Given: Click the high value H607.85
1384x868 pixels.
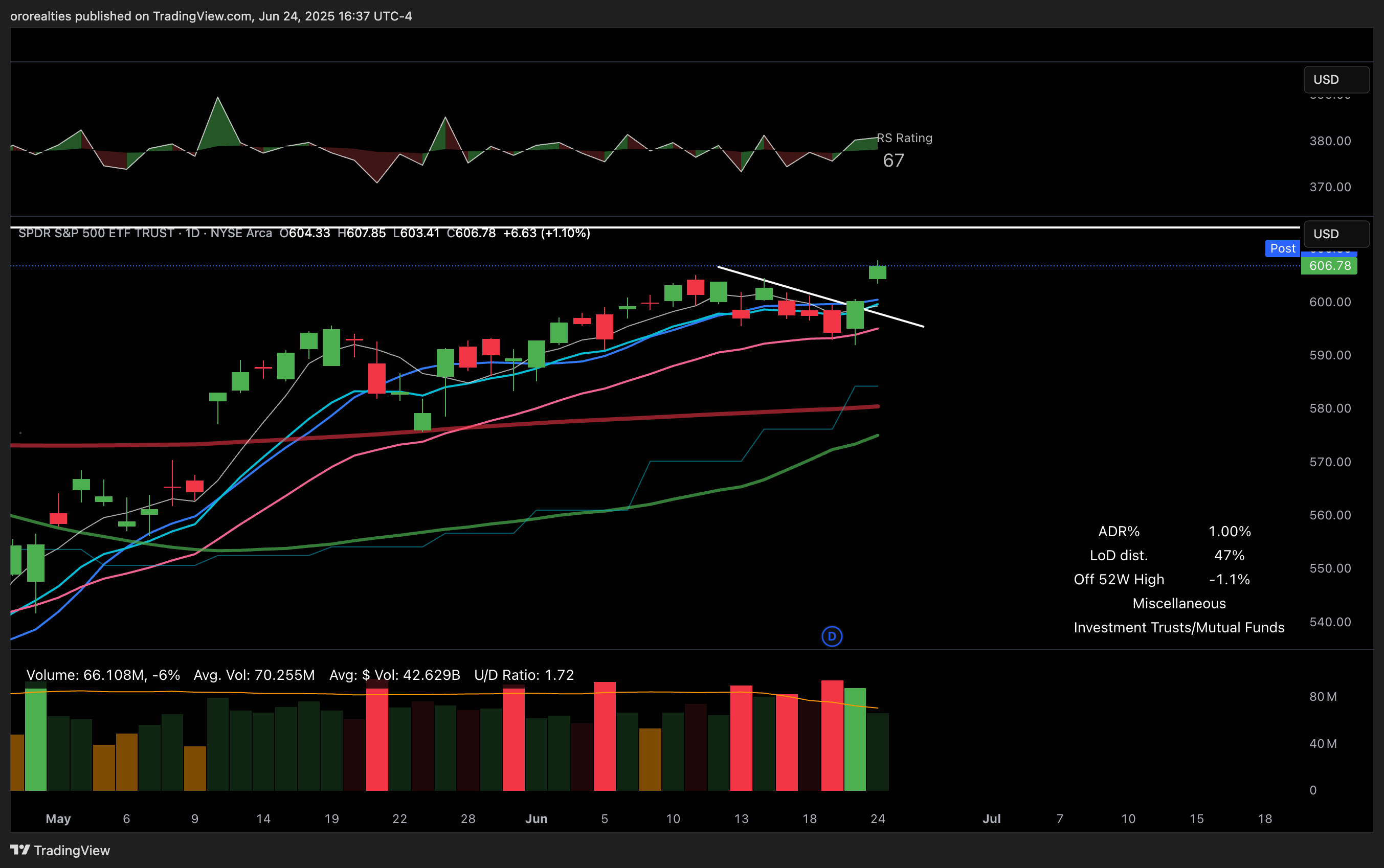Looking at the screenshot, I should 362,233.
